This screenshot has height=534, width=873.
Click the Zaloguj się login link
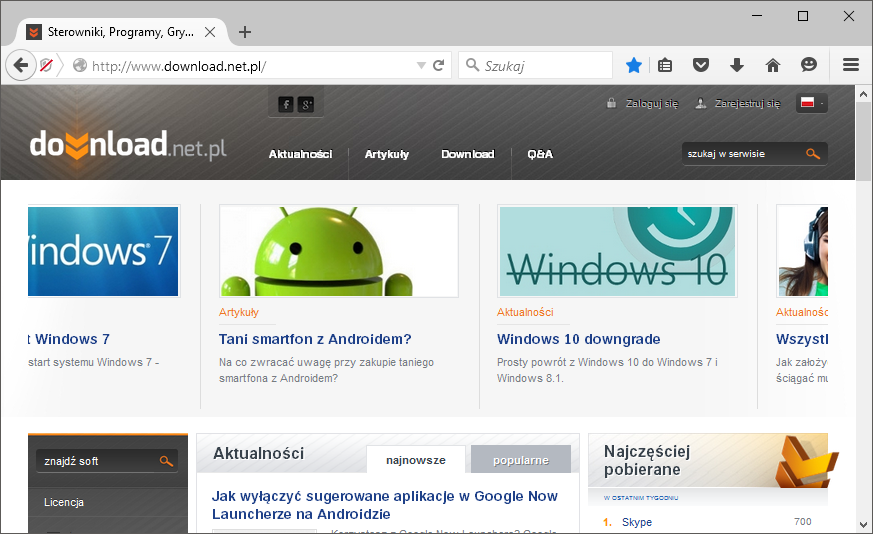pos(652,104)
